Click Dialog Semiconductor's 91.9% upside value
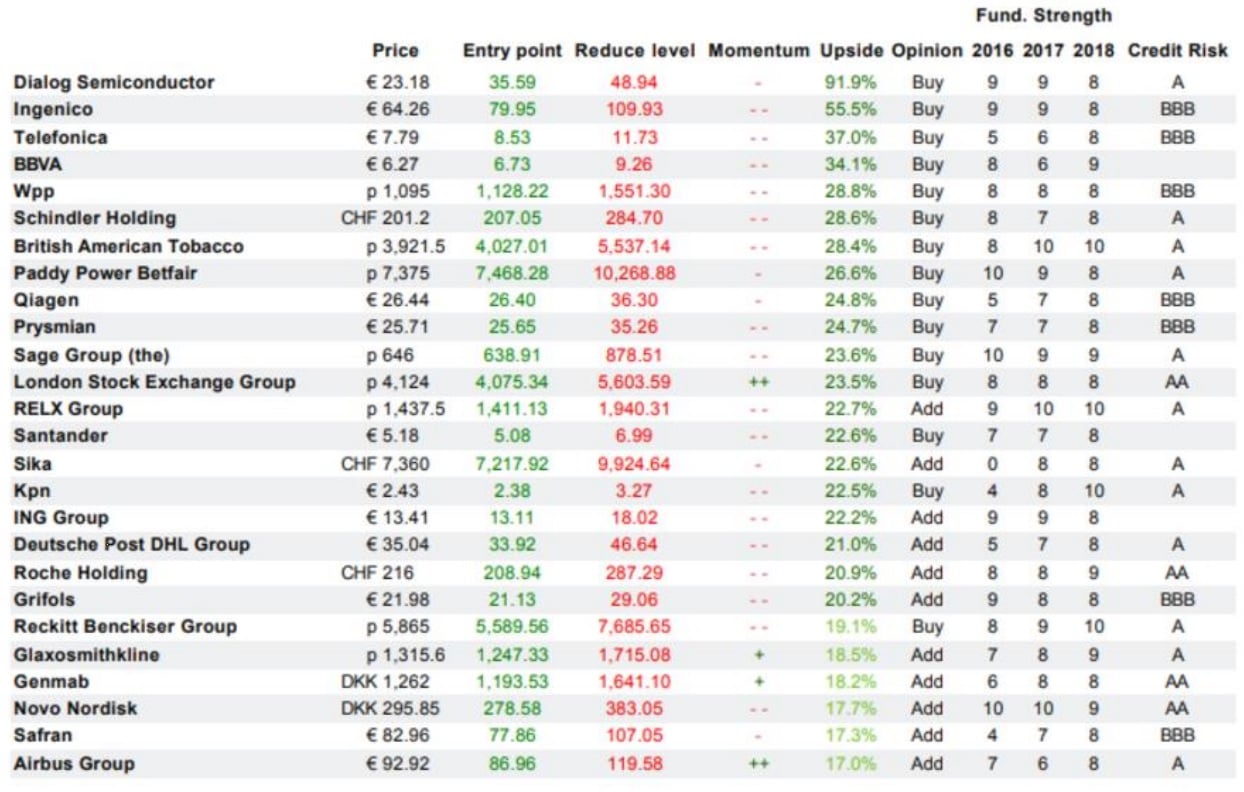This screenshot has height=792, width=1244. click(x=850, y=82)
